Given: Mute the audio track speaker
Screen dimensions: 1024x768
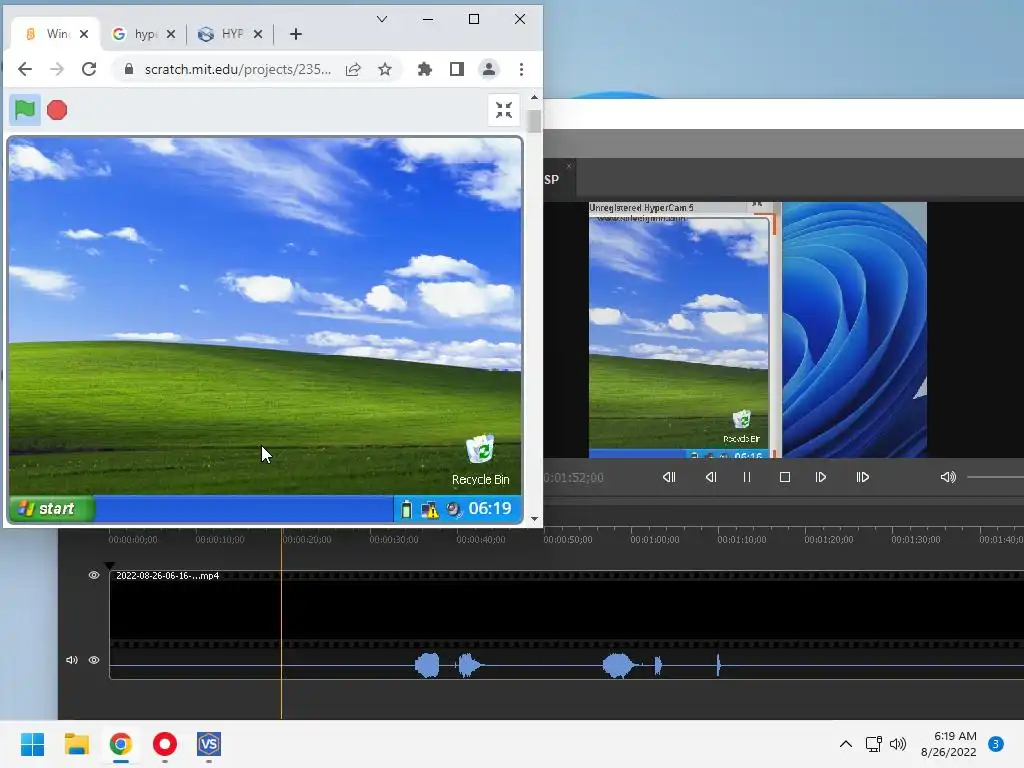Looking at the screenshot, I should coord(72,660).
